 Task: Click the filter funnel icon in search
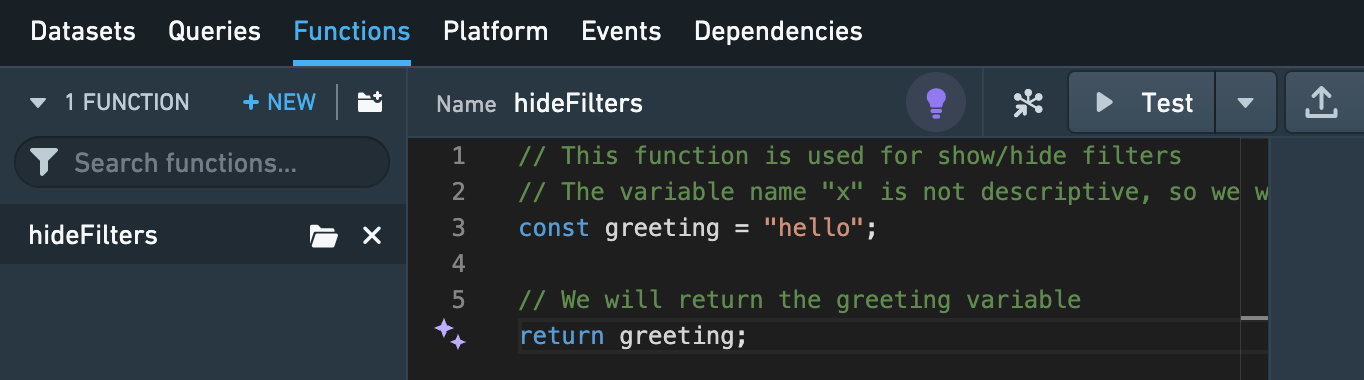44,162
